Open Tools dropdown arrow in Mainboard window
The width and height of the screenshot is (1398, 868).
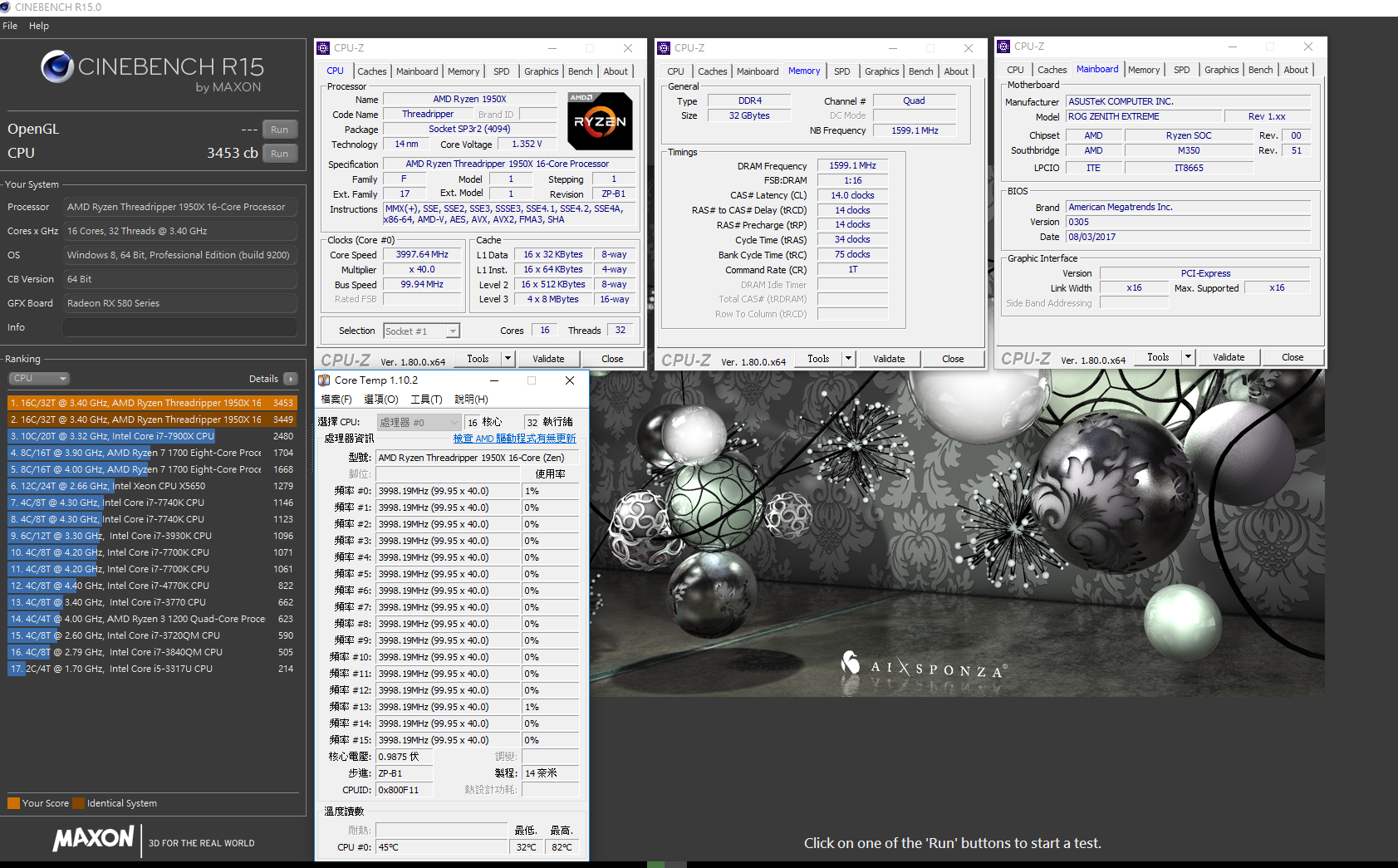coord(1188,357)
